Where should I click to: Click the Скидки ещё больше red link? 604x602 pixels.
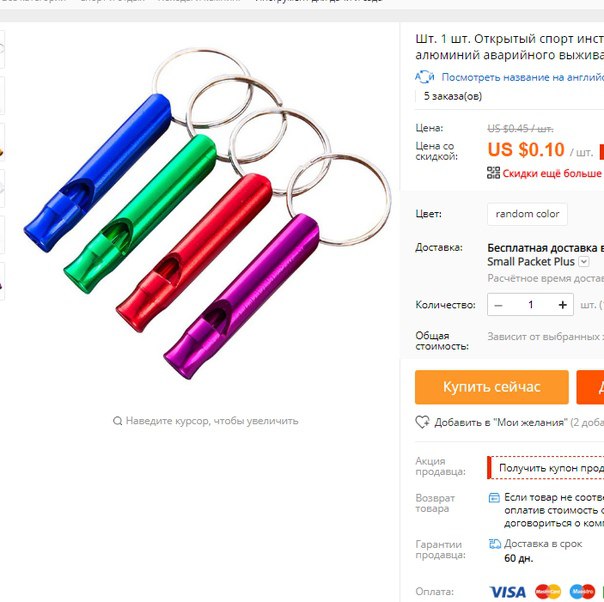(552, 173)
